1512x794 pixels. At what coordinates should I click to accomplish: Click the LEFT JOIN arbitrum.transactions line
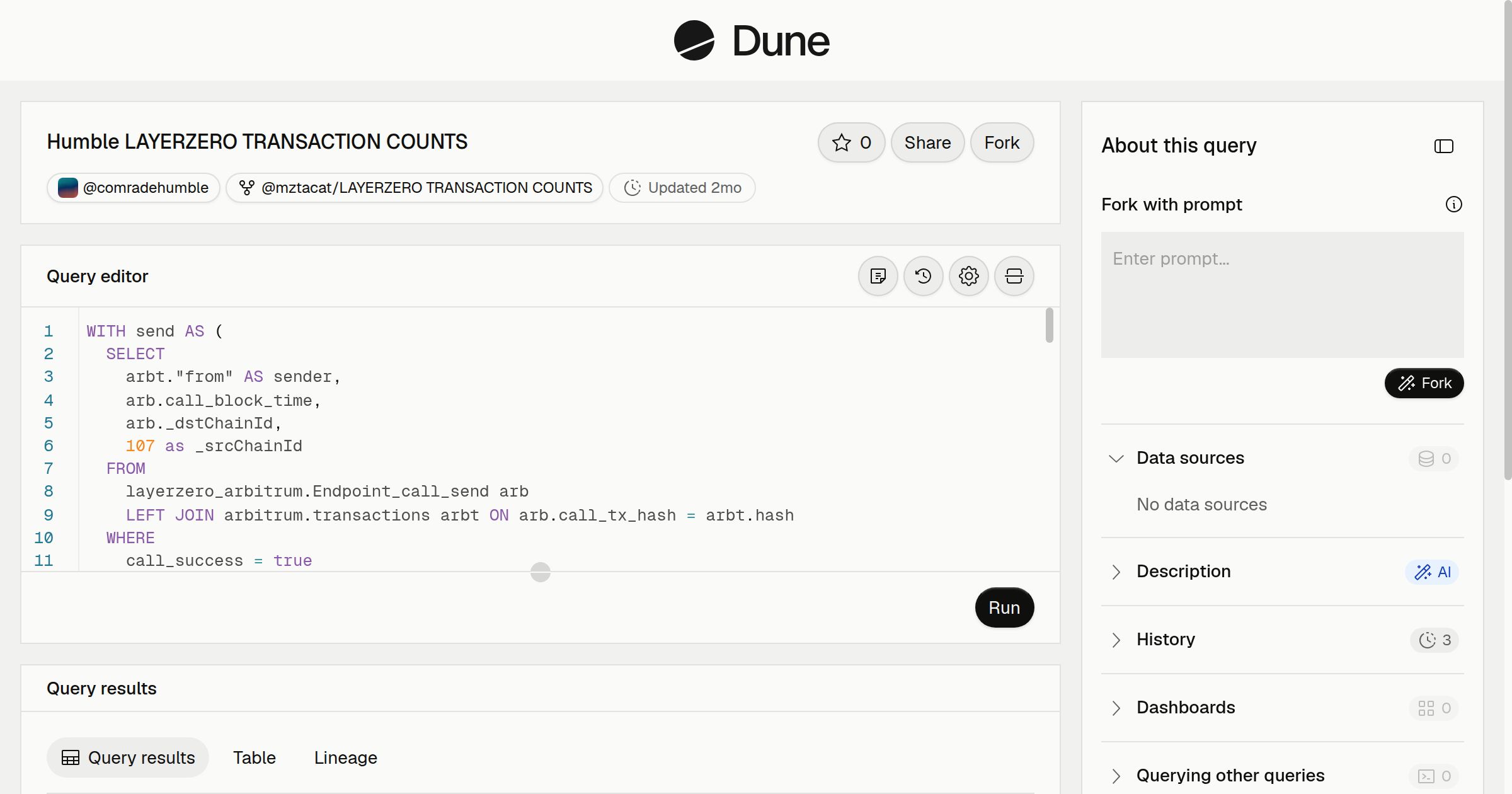coord(459,515)
